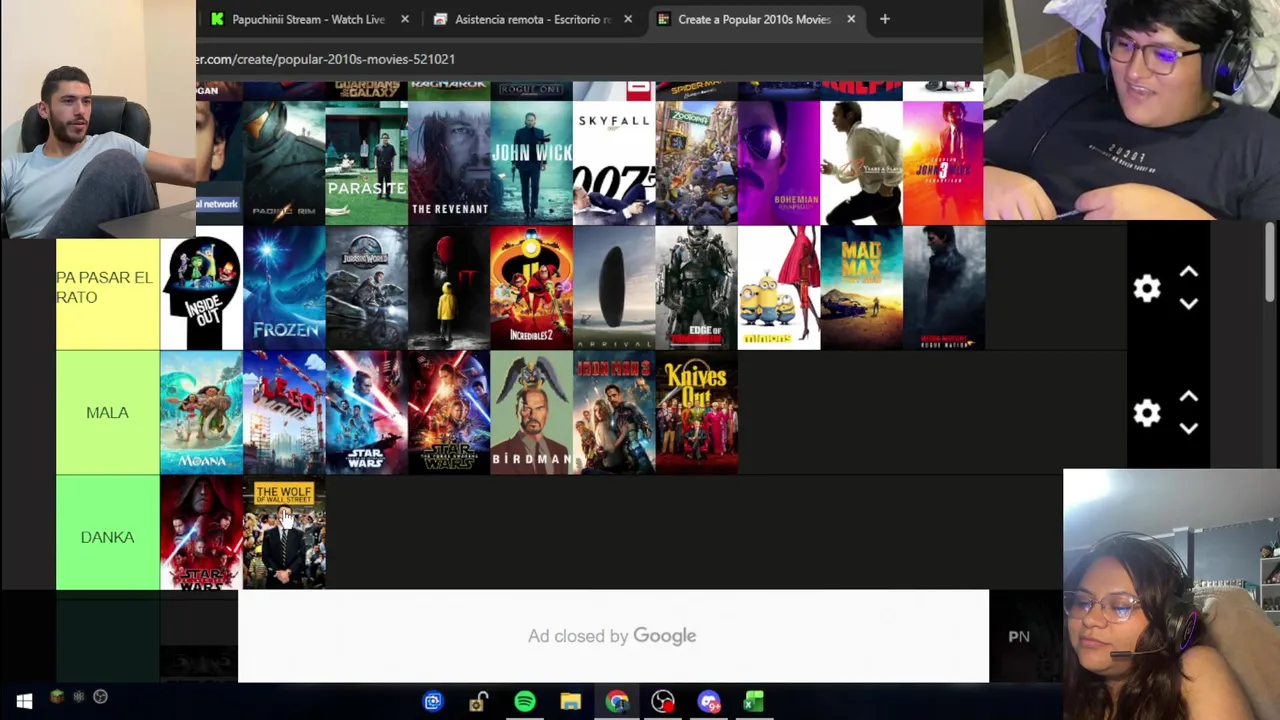Move MALA row down with arrow
Image resolution: width=1280 pixels, height=720 pixels.
tap(1188, 428)
